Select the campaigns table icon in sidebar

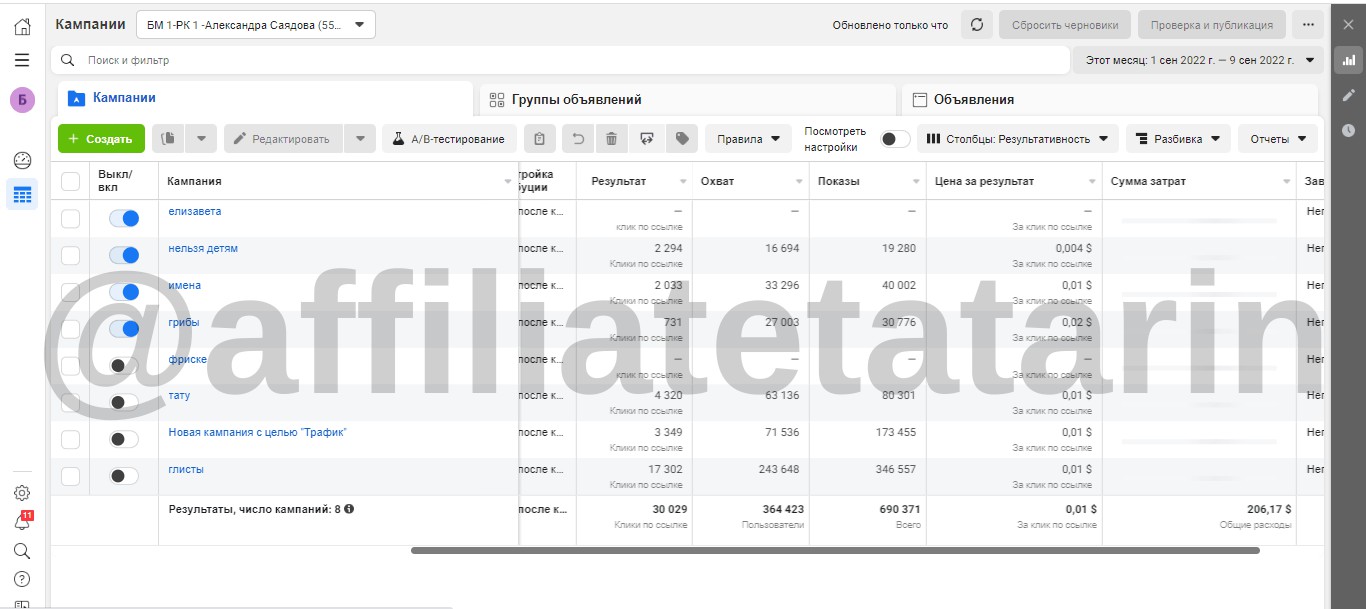pyautogui.click(x=22, y=194)
